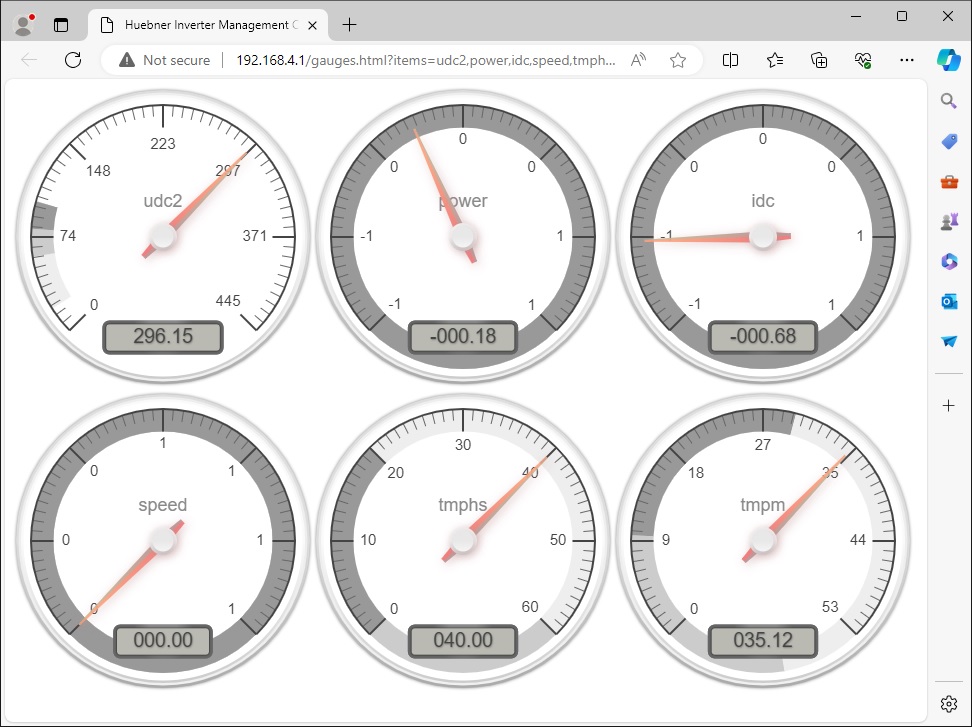Open the Collections icon

819,60
